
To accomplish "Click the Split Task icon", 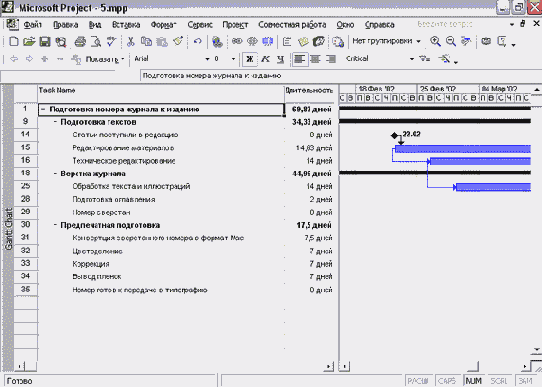I will coord(268,42).
